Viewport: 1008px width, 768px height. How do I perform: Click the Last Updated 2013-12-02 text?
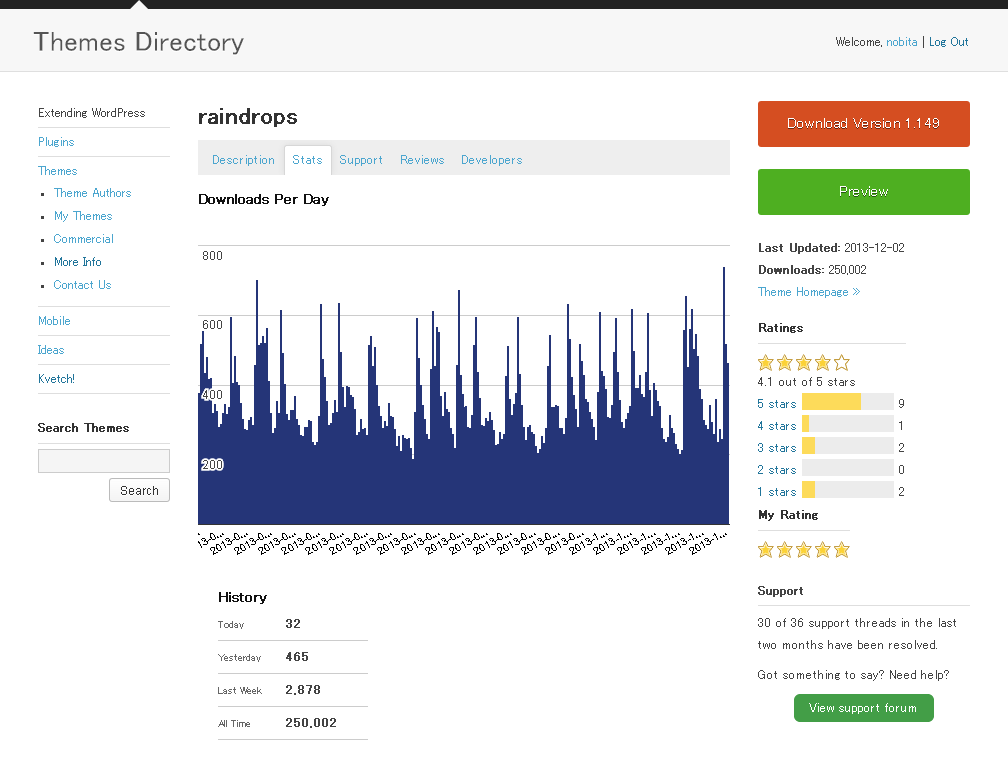pos(831,247)
